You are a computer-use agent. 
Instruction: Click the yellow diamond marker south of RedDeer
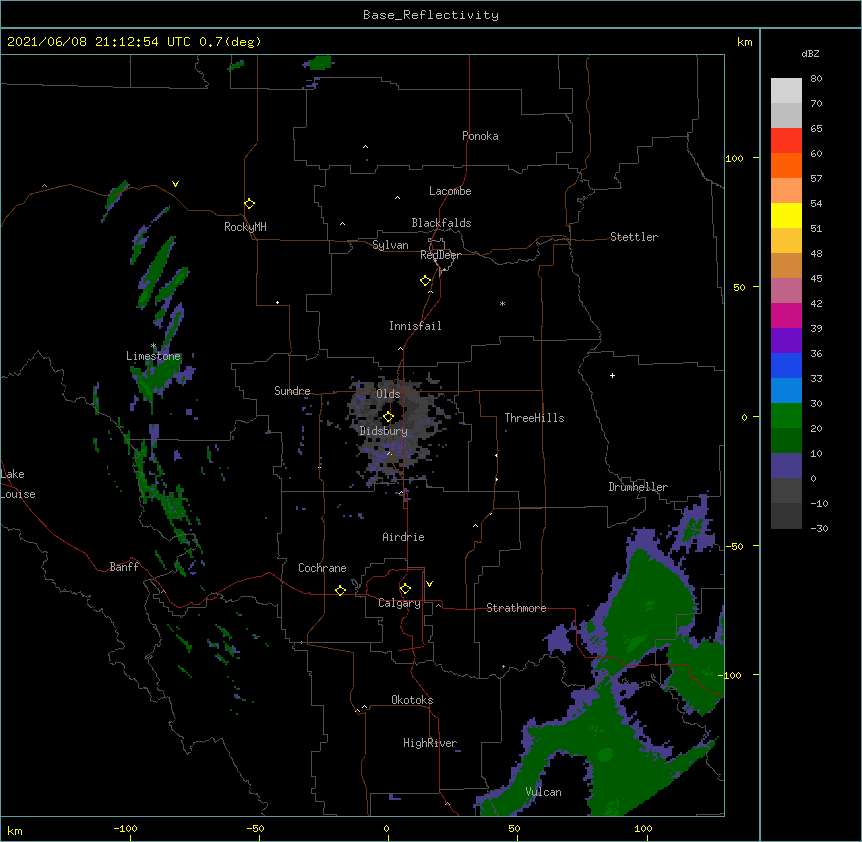(425, 281)
